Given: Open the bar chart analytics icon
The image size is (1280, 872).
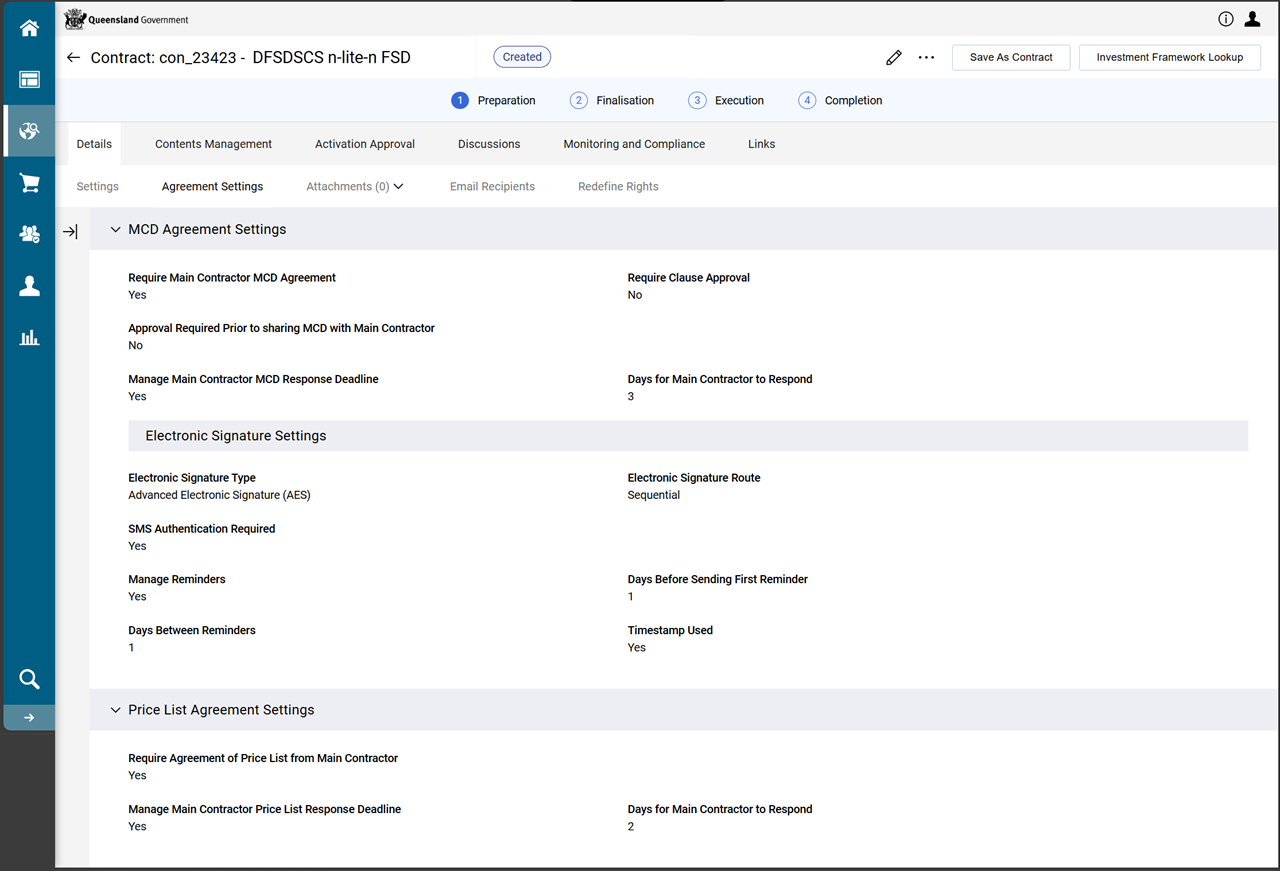Looking at the screenshot, I should [x=28, y=337].
